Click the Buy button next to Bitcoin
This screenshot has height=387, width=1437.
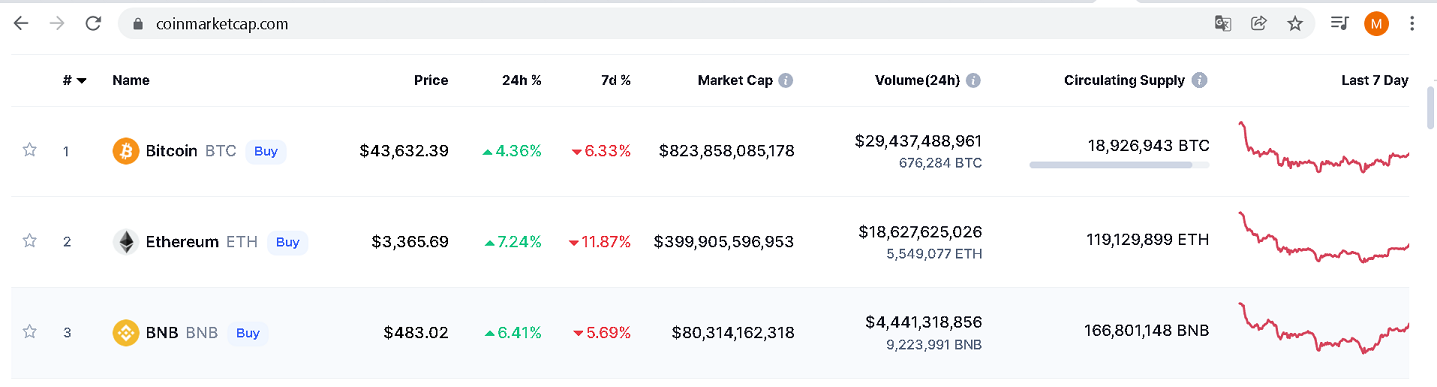tap(266, 151)
